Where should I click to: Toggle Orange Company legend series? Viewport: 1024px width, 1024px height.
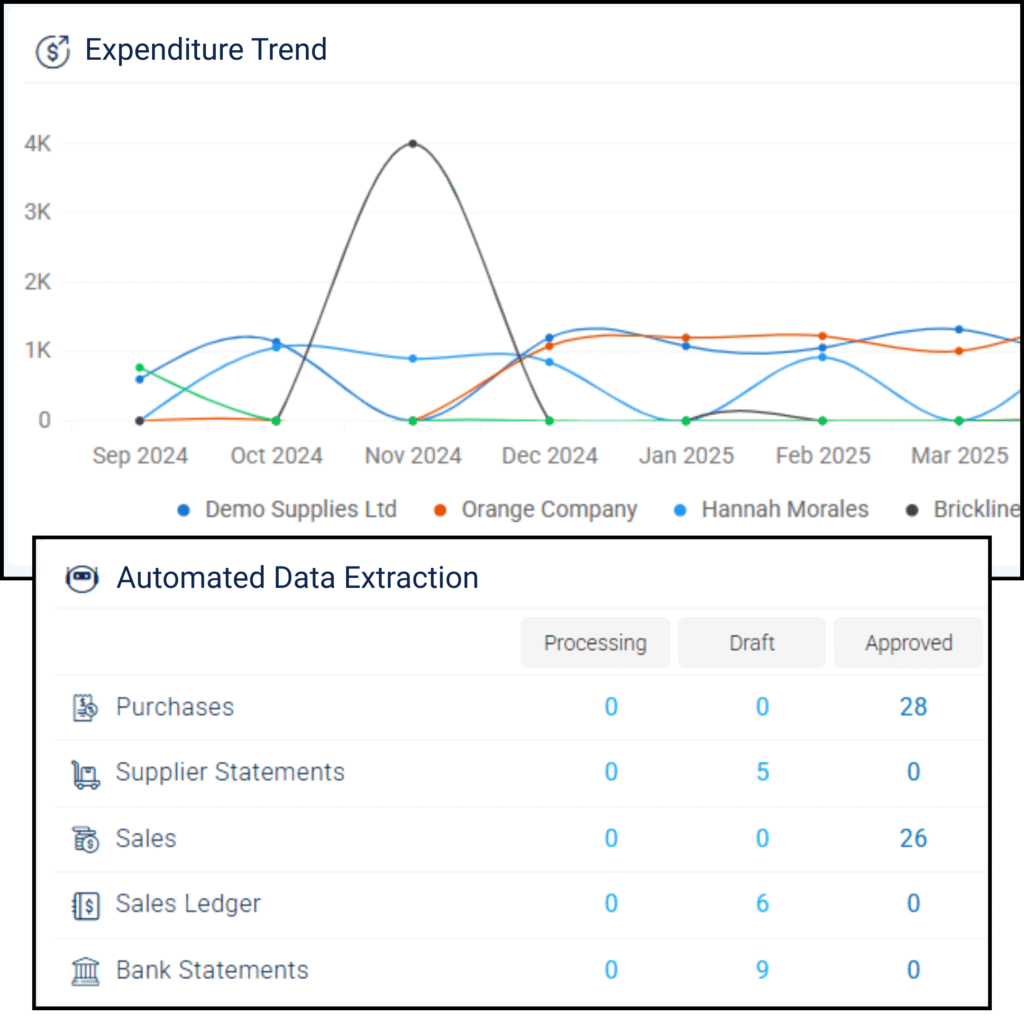[536, 510]
